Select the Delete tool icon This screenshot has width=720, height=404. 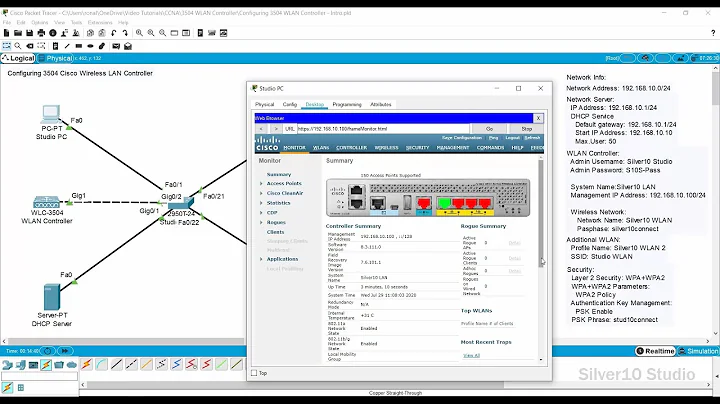click(30, 46)
